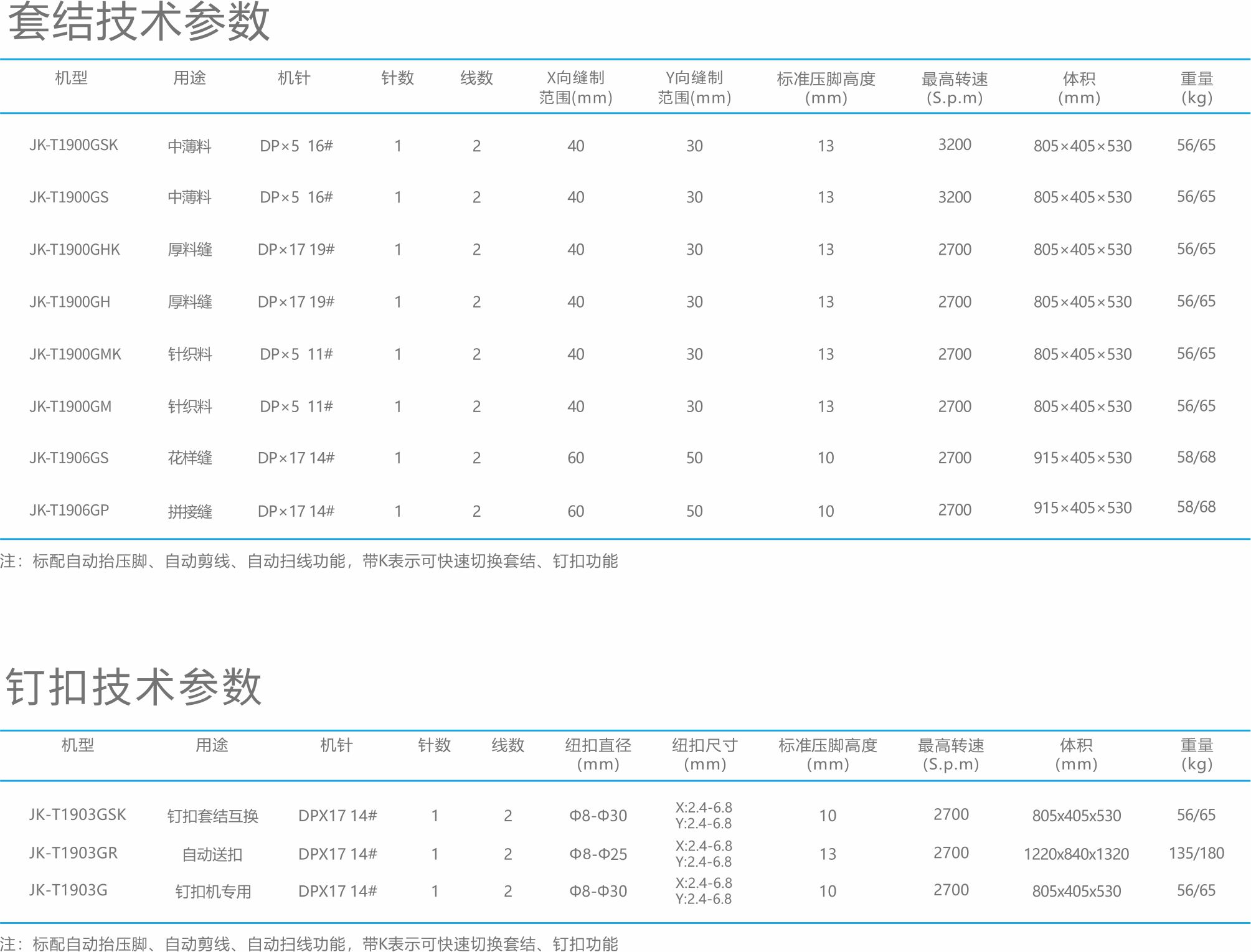The image size is (1251, 952).
Task: Click 自动送扣 usage cell
Action: pos(212,855)
